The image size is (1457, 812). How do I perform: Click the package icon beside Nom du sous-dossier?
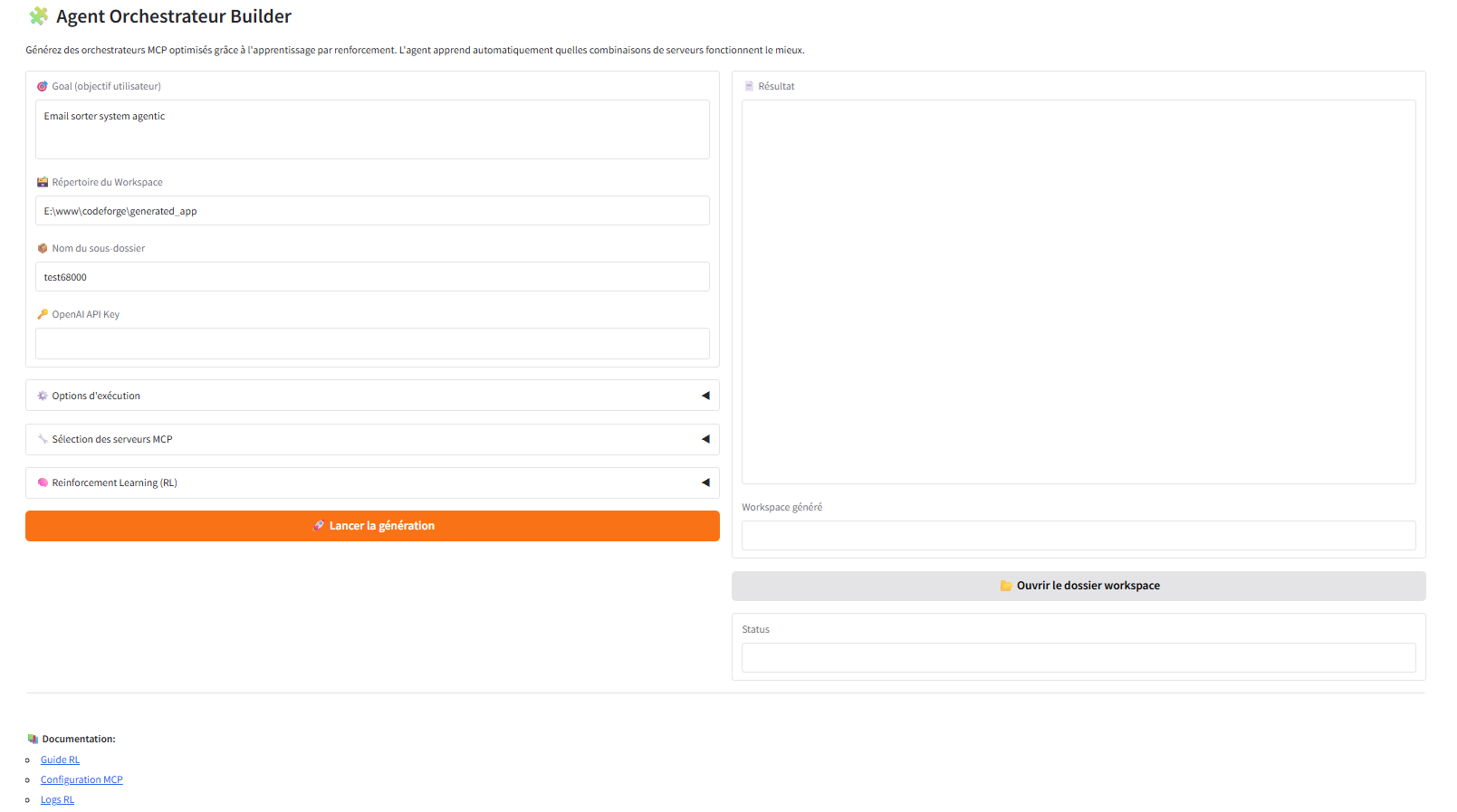click(x=42, y=248)
